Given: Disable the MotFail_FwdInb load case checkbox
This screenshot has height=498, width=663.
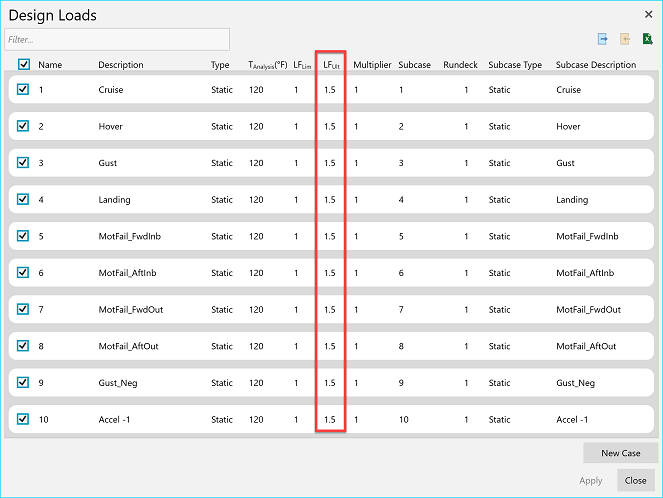Looking at the screenshot, I should pyautogui.click(x=23, y=236).
